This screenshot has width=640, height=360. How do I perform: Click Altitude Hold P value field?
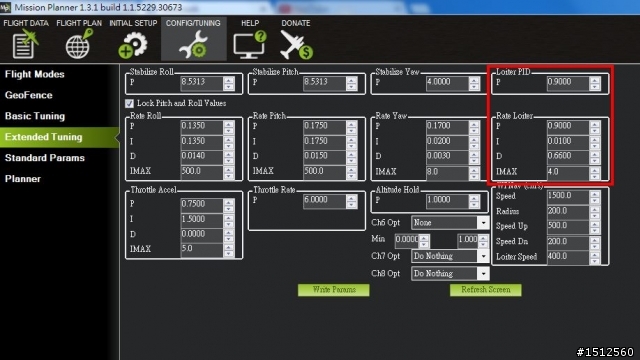[447, 200]
